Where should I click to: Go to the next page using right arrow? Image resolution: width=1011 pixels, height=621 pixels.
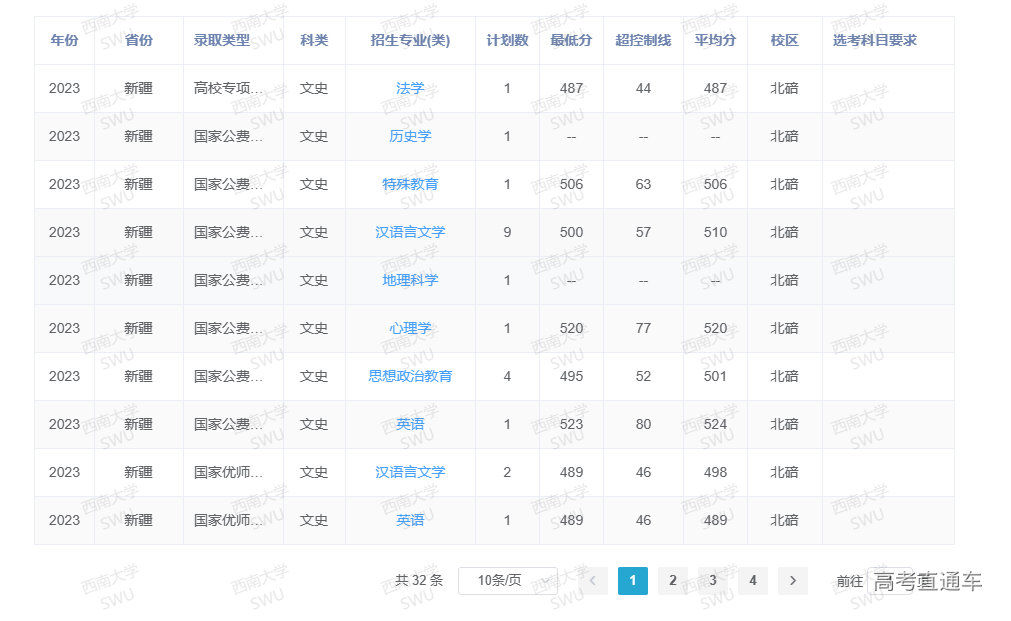tap(792, 581)
